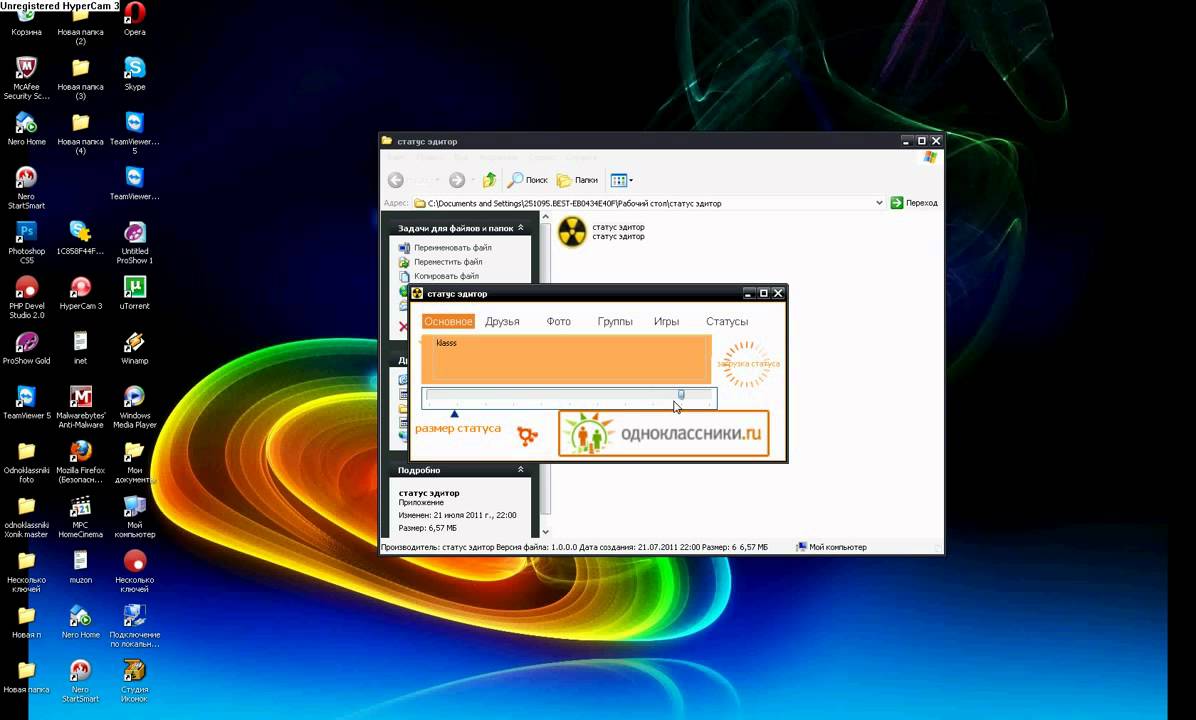Go up one folder level in Explorer
Viewport: 1196px width, 720px height.
click(490, 180)
